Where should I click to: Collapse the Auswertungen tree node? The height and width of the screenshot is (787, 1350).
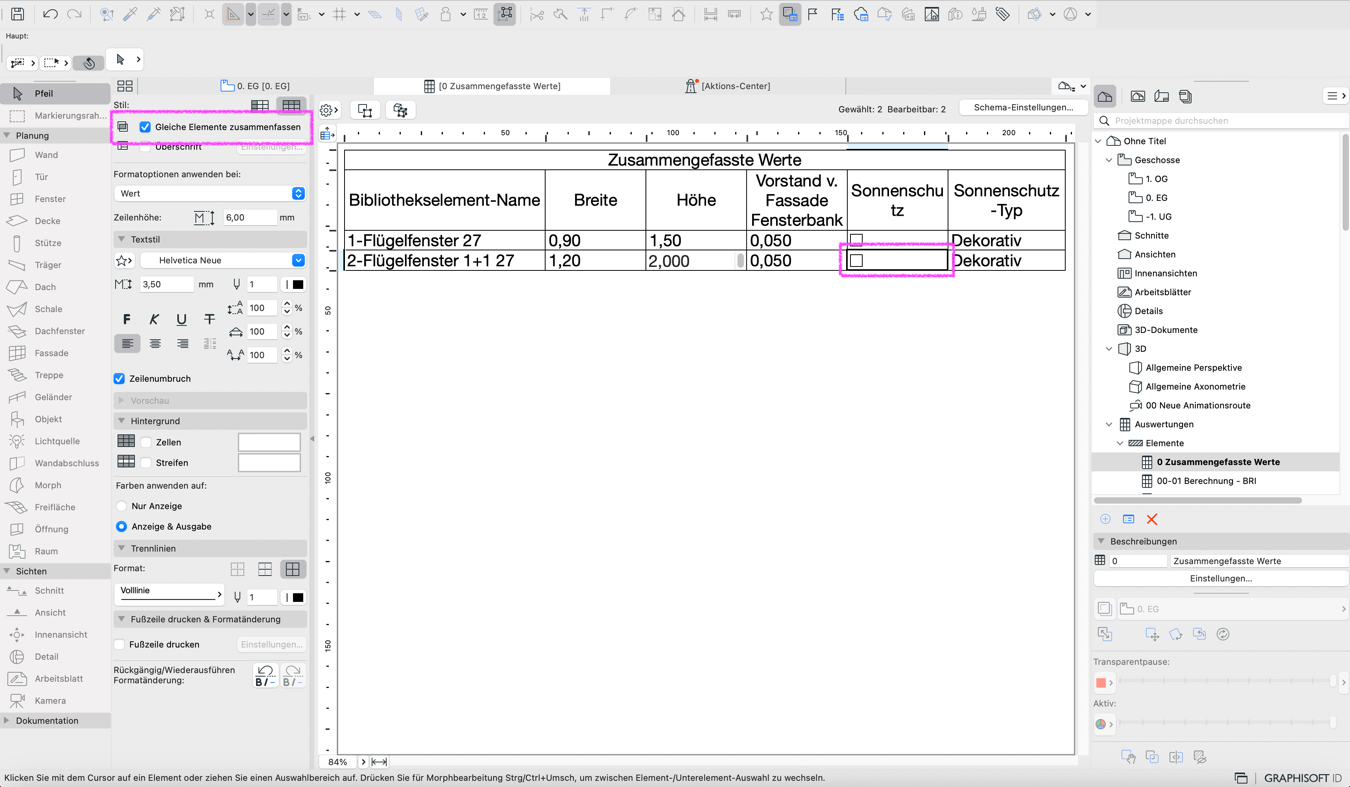tap(1109, 424)
